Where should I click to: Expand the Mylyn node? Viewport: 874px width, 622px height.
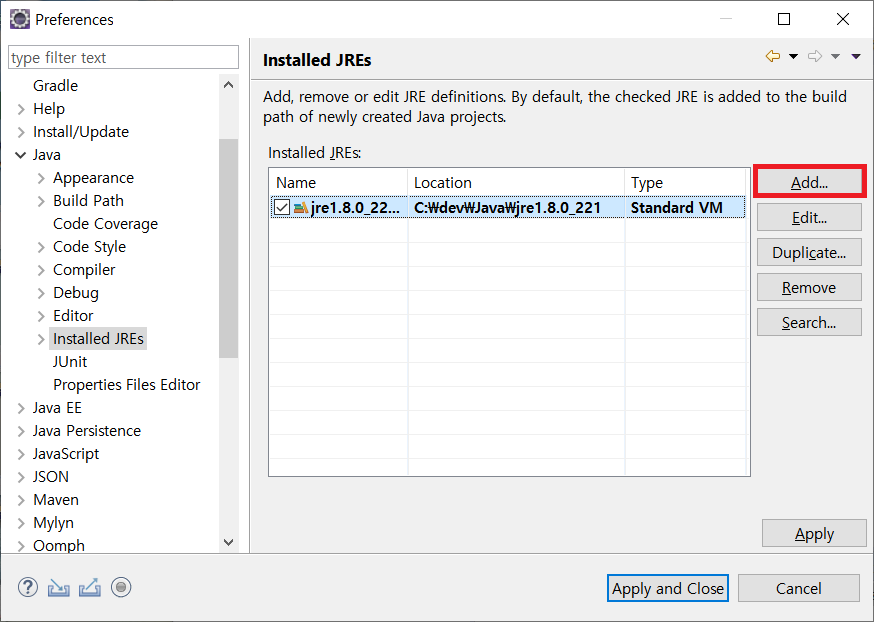(21, 523)
